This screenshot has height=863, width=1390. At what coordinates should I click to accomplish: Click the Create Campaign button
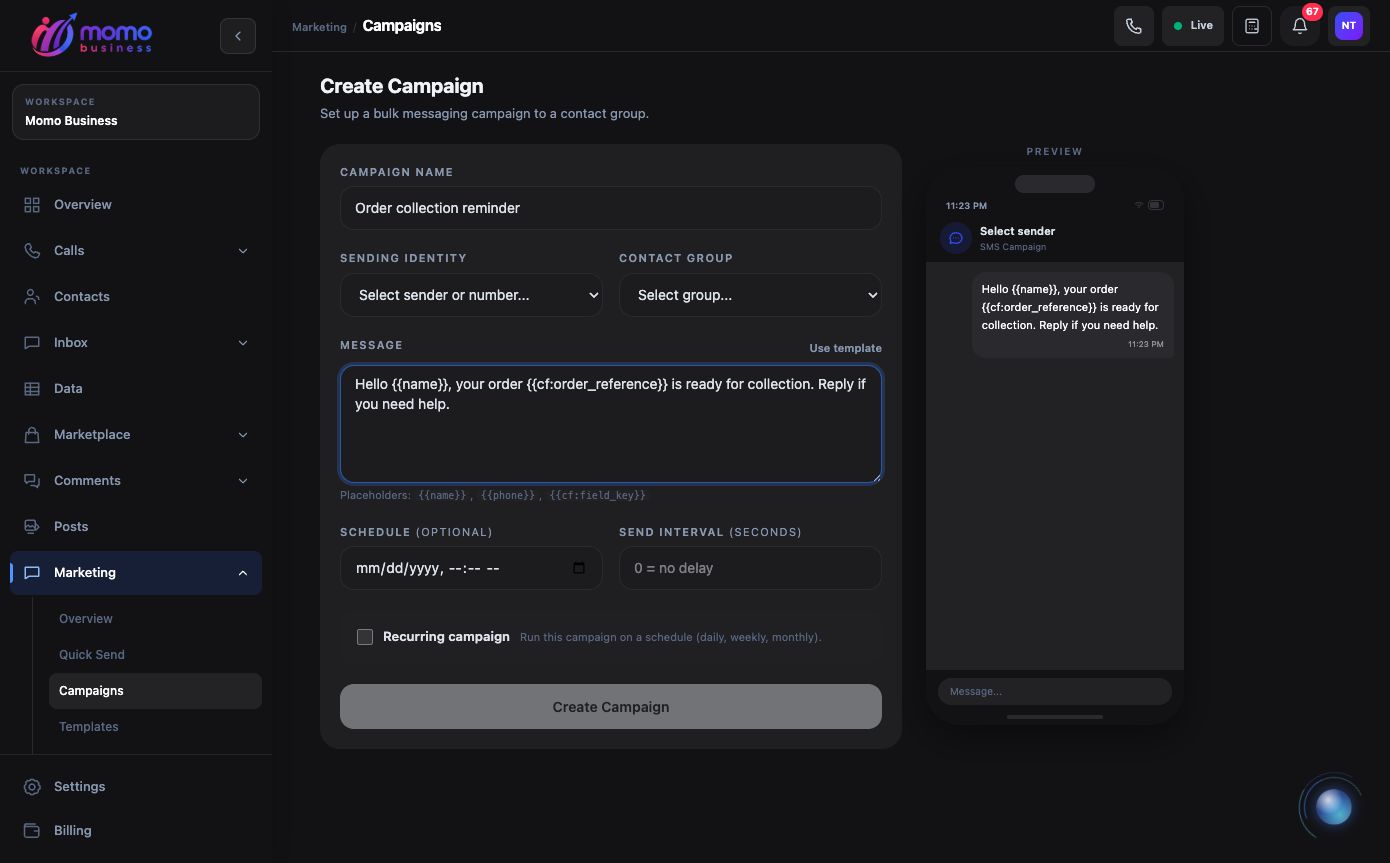point(611,707)
